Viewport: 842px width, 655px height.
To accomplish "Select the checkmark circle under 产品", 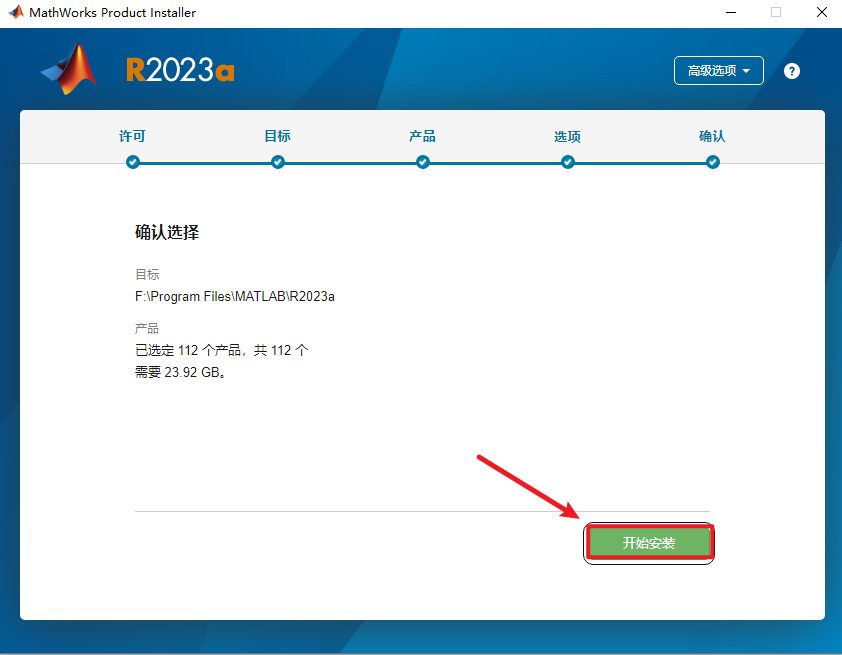I will (x=423, y=162).
